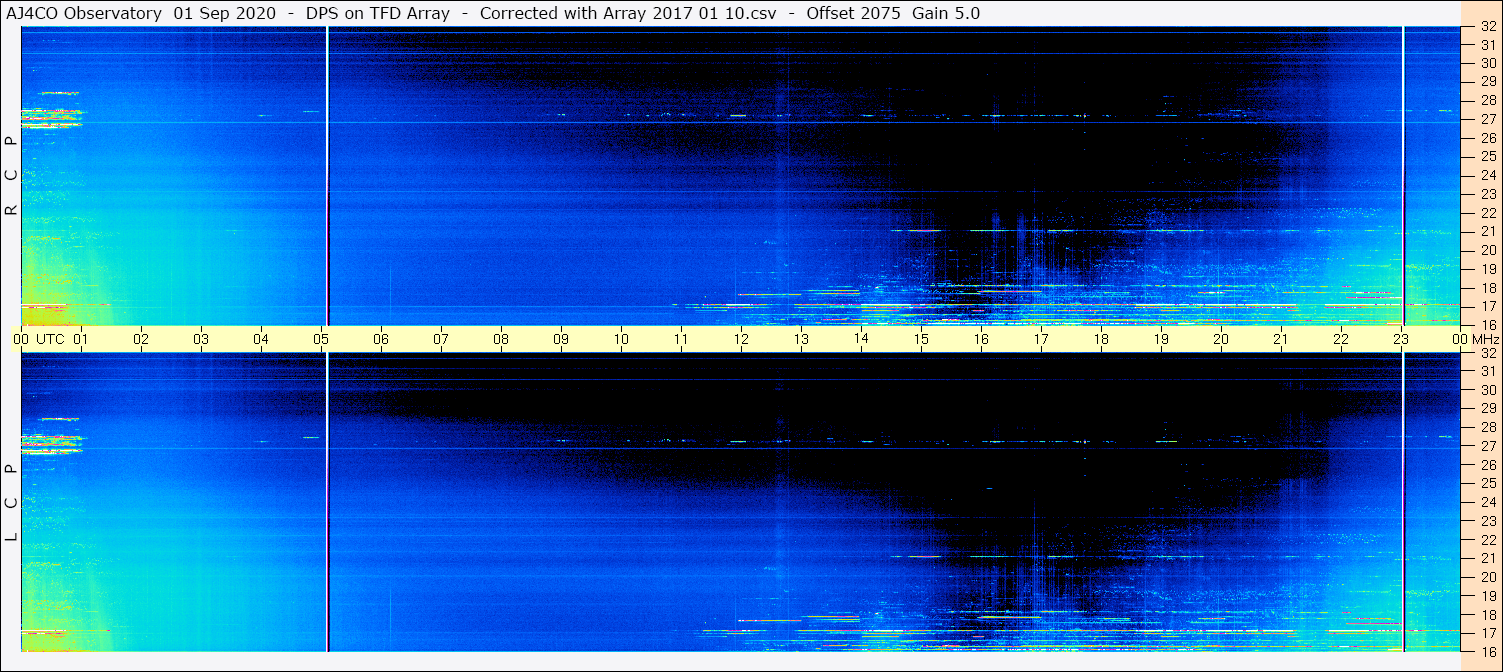1503x672 pixels.
Task: Select hour 02 on the UTC time axis
Action: [141, 339]
